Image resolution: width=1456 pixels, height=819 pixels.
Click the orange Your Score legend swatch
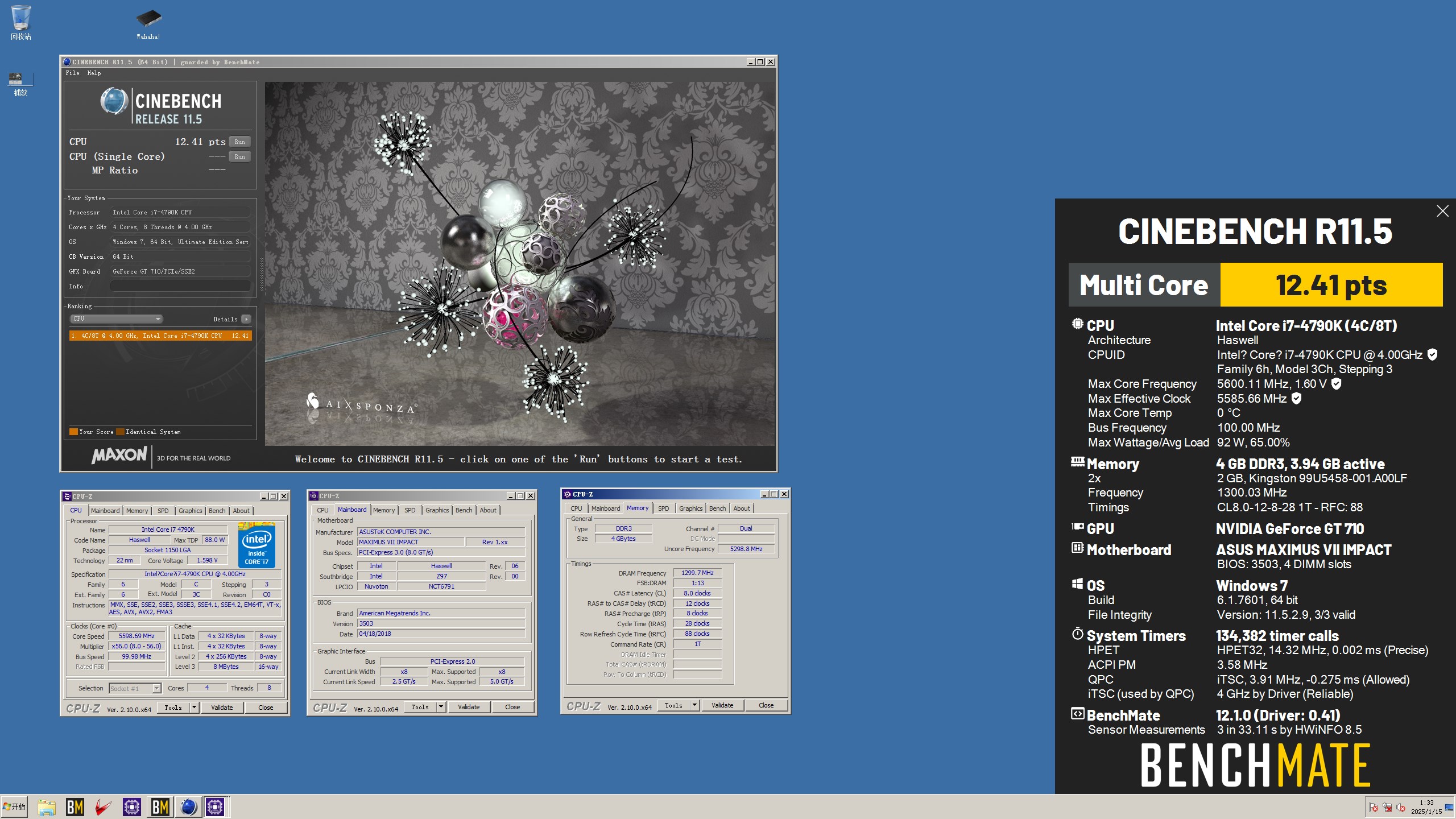[x=73, y=432]
